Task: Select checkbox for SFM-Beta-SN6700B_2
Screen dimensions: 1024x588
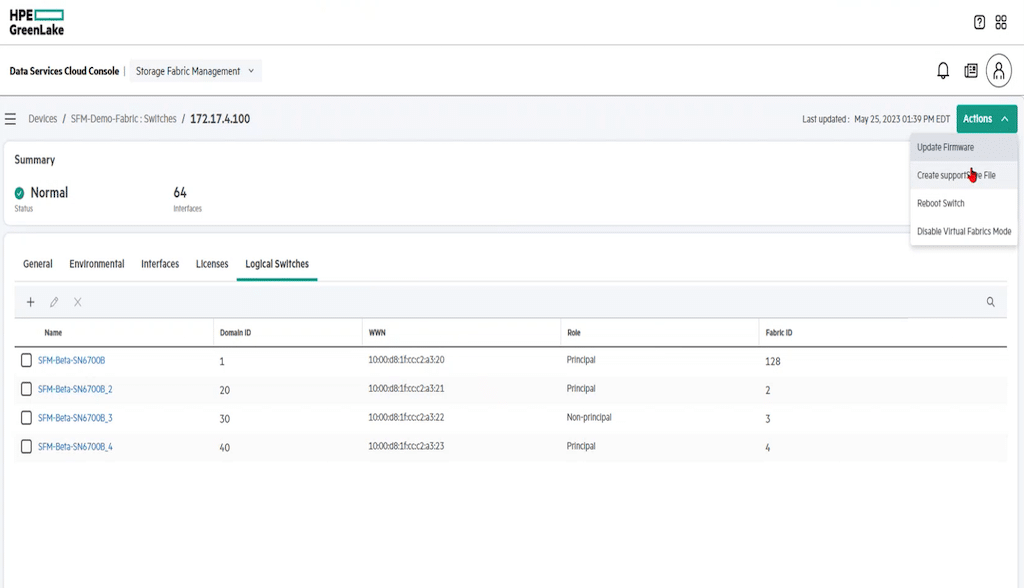Action: coord(26,389)
